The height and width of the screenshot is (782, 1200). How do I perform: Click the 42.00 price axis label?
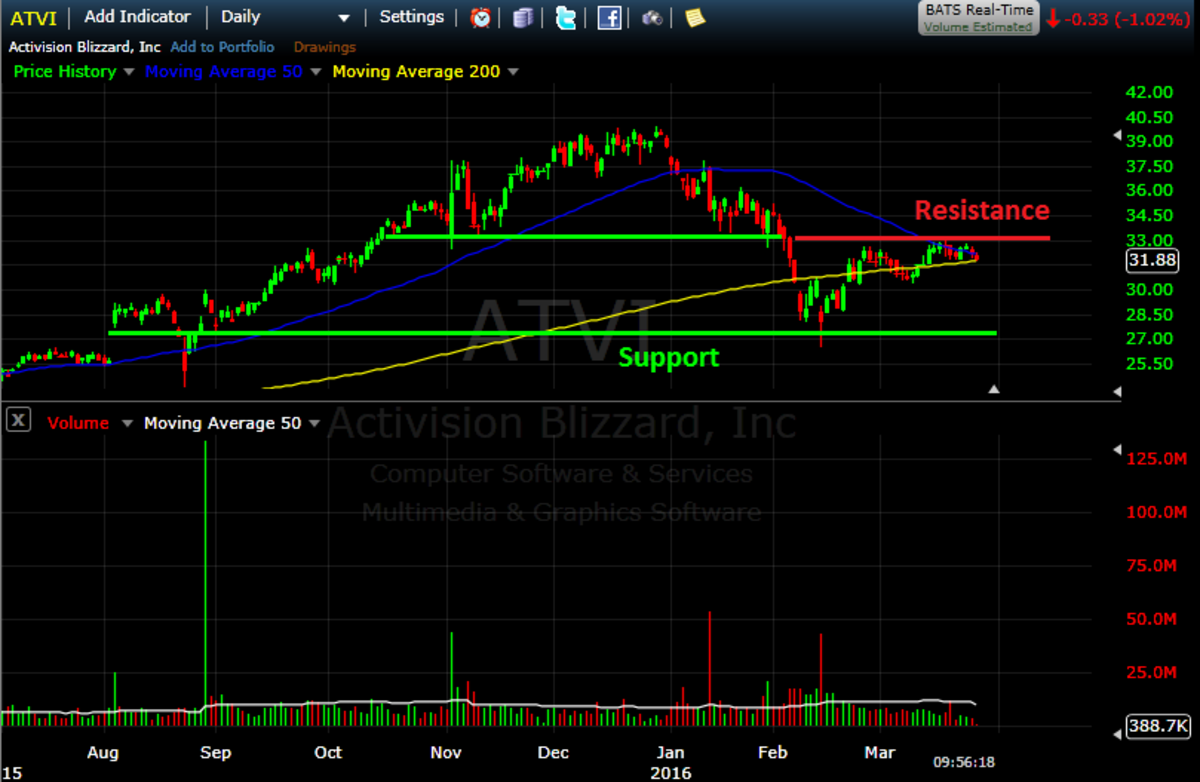1148,92
